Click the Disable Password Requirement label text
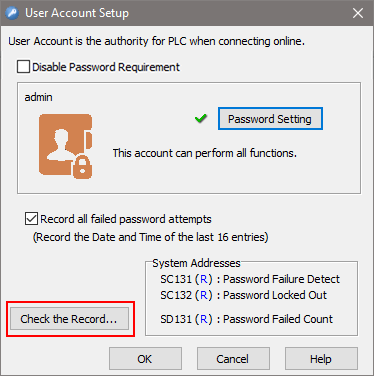374x376 pixels. pyautogui.click(x=106, y=67)
